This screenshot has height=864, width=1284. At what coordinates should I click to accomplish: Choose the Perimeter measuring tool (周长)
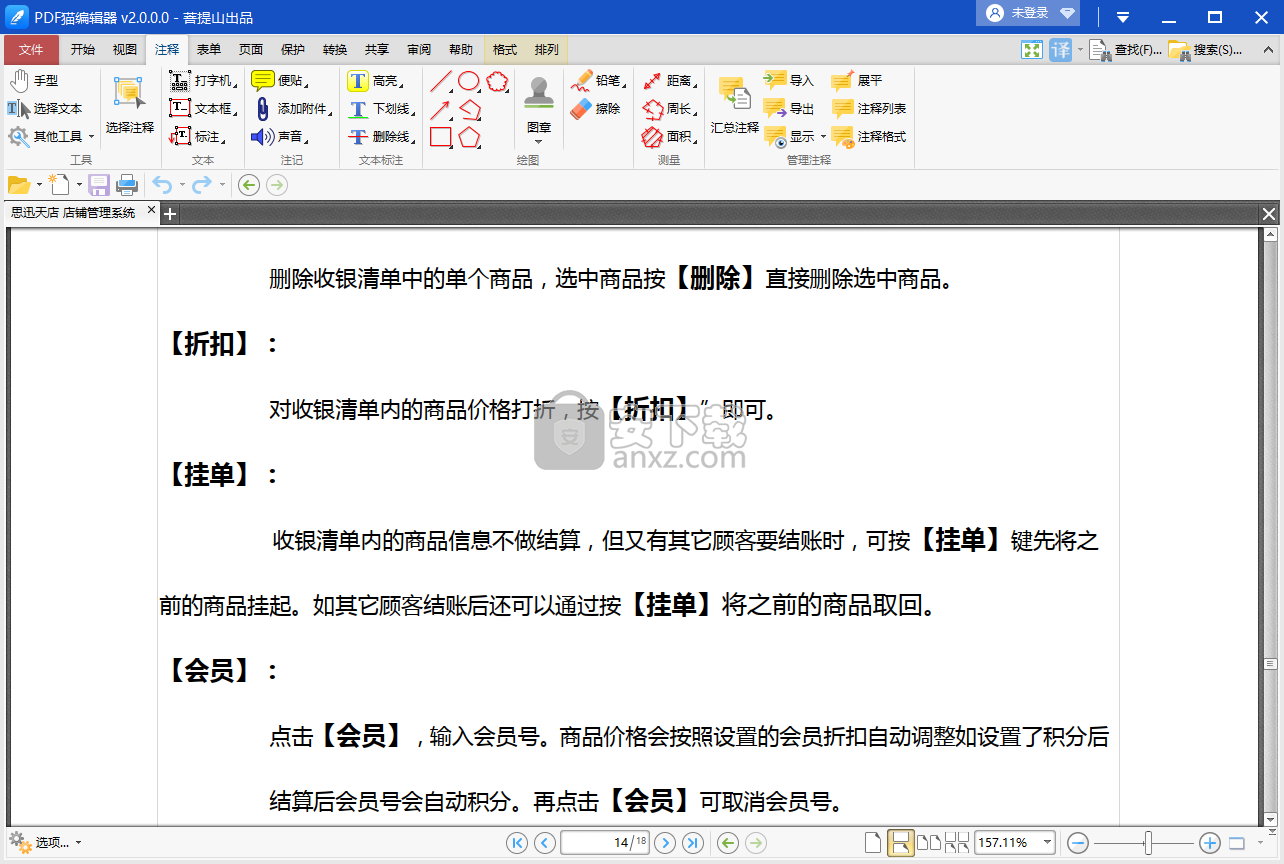[x=668, y=108]
